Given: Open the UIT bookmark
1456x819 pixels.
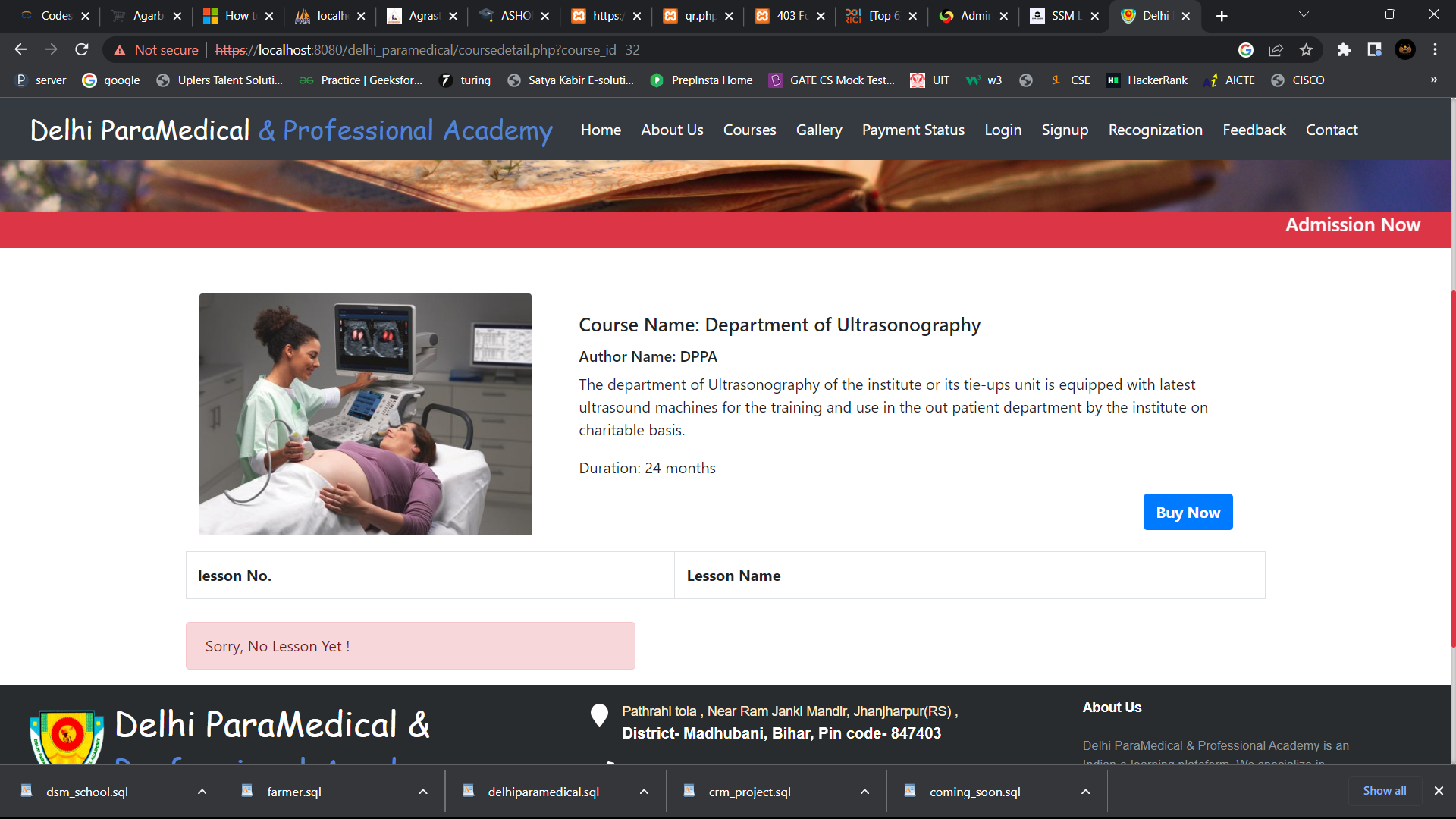Looking at the screenshot, I should click(930, 80).
